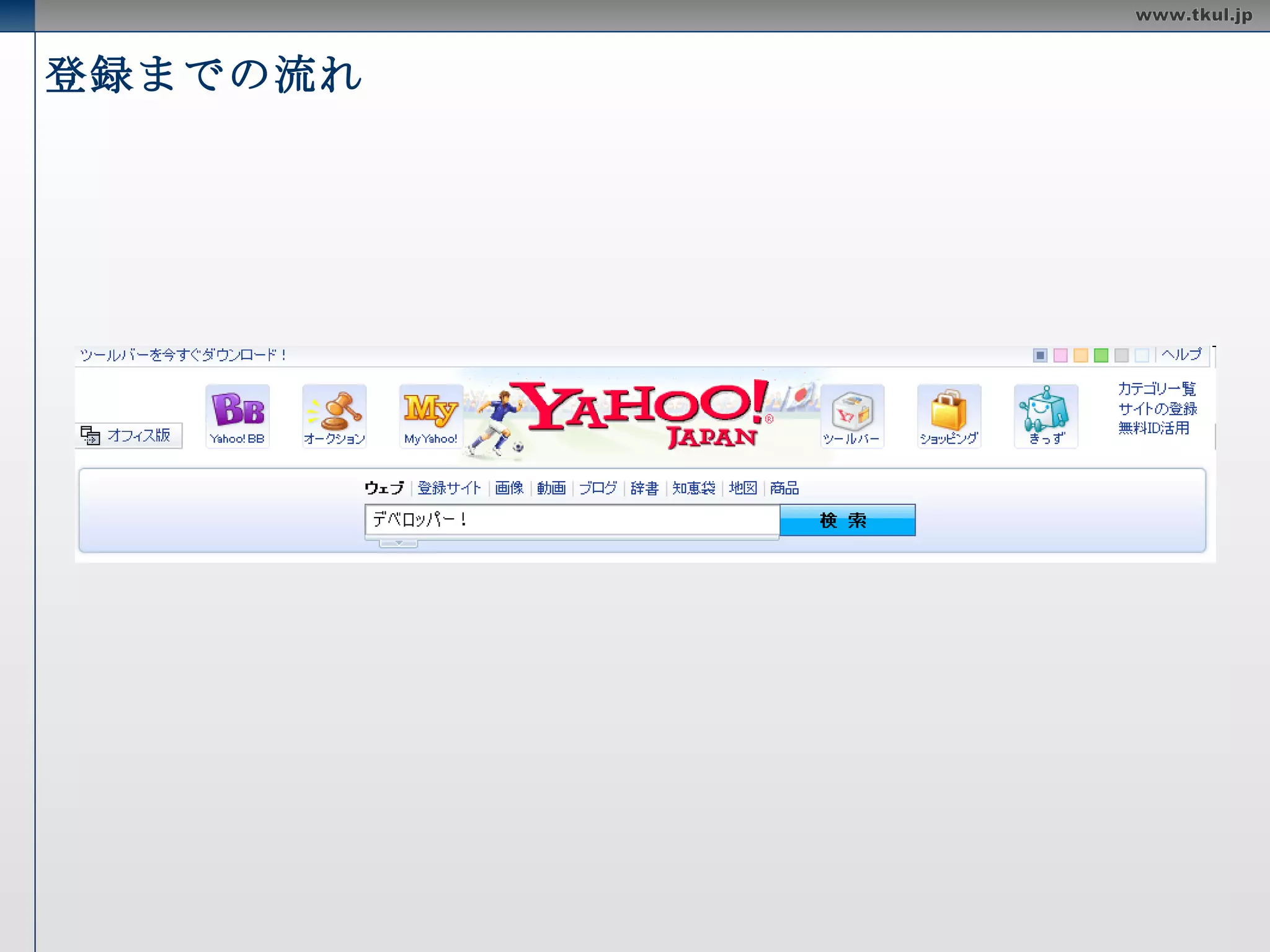Open the ショッピング bag icon
The image size is (1270, 952).
point(949,416)
